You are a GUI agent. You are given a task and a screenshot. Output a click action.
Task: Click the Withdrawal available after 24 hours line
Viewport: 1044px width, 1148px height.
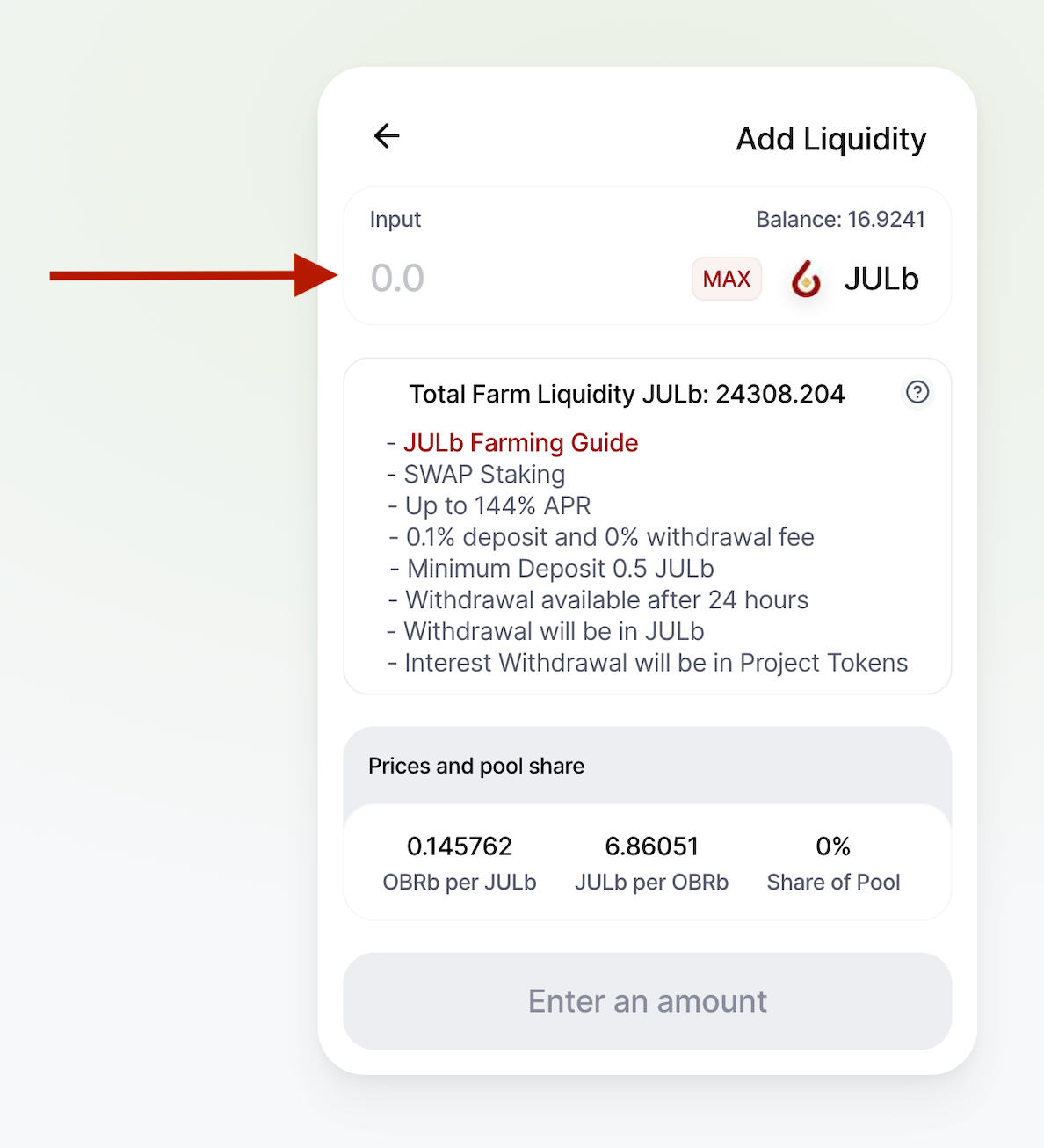click(606, 600)
